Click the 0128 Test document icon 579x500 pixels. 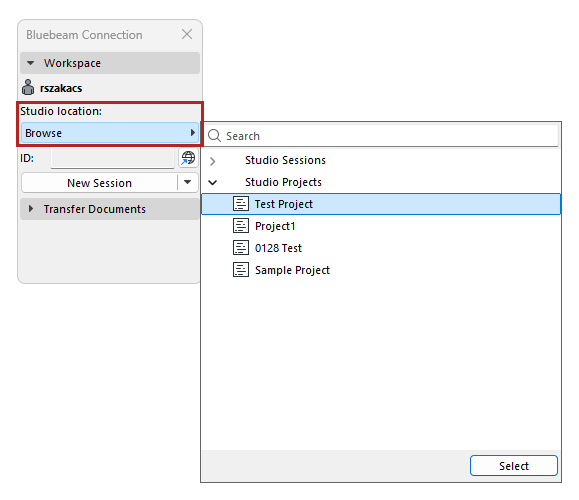[241, 248]
